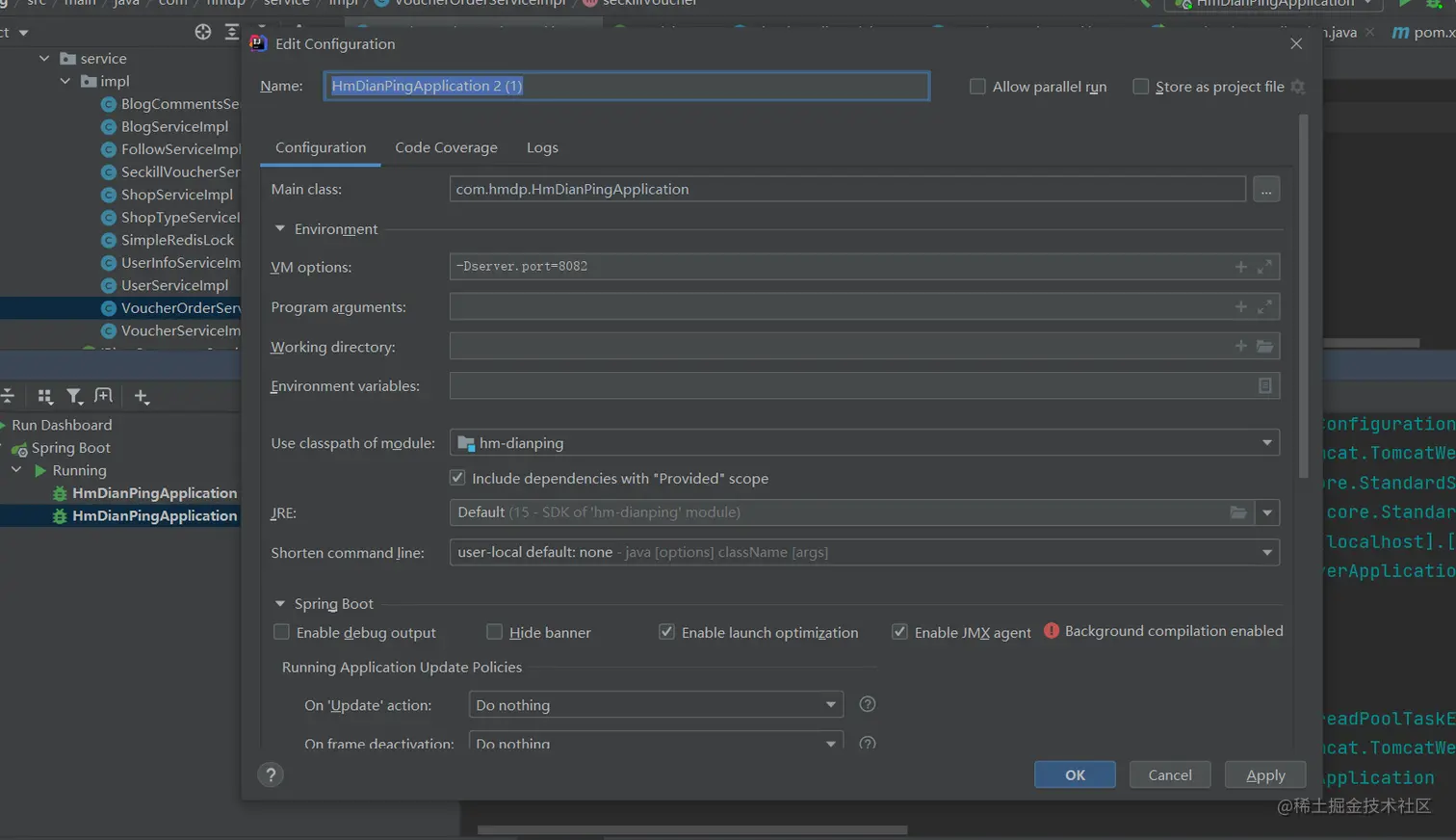Switch to the Logs tab

542,147
